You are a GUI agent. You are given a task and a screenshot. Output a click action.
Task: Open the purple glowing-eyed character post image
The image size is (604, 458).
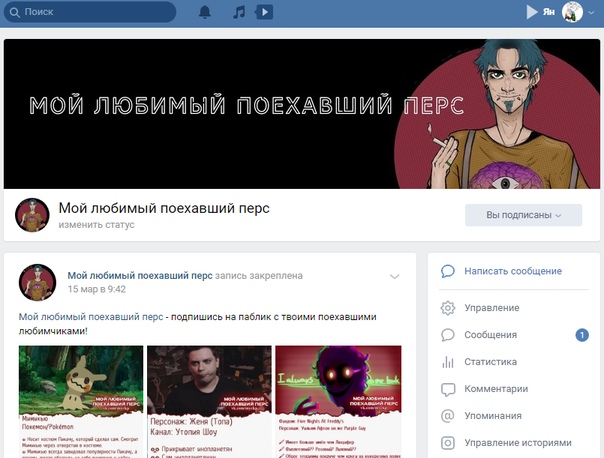tap(338, 402)
